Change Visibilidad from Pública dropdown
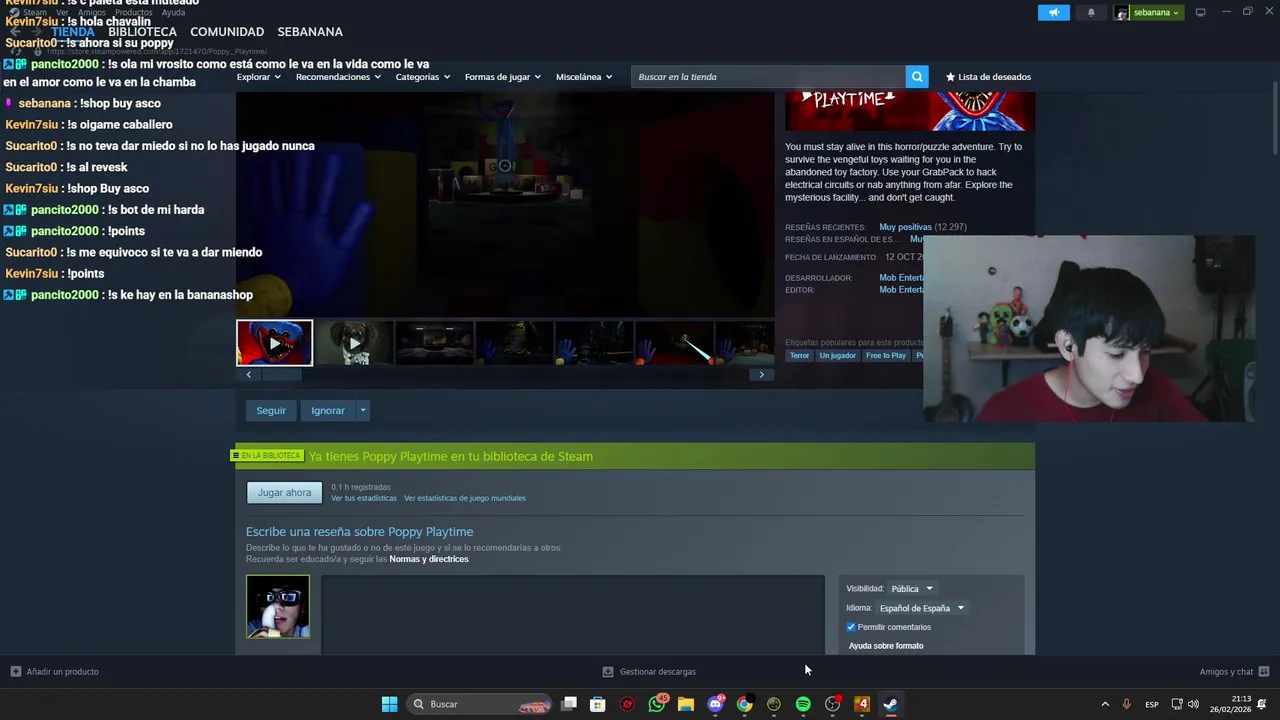Image resolution: width=1280 pixels, height=720 pixels. pos(911,588)
